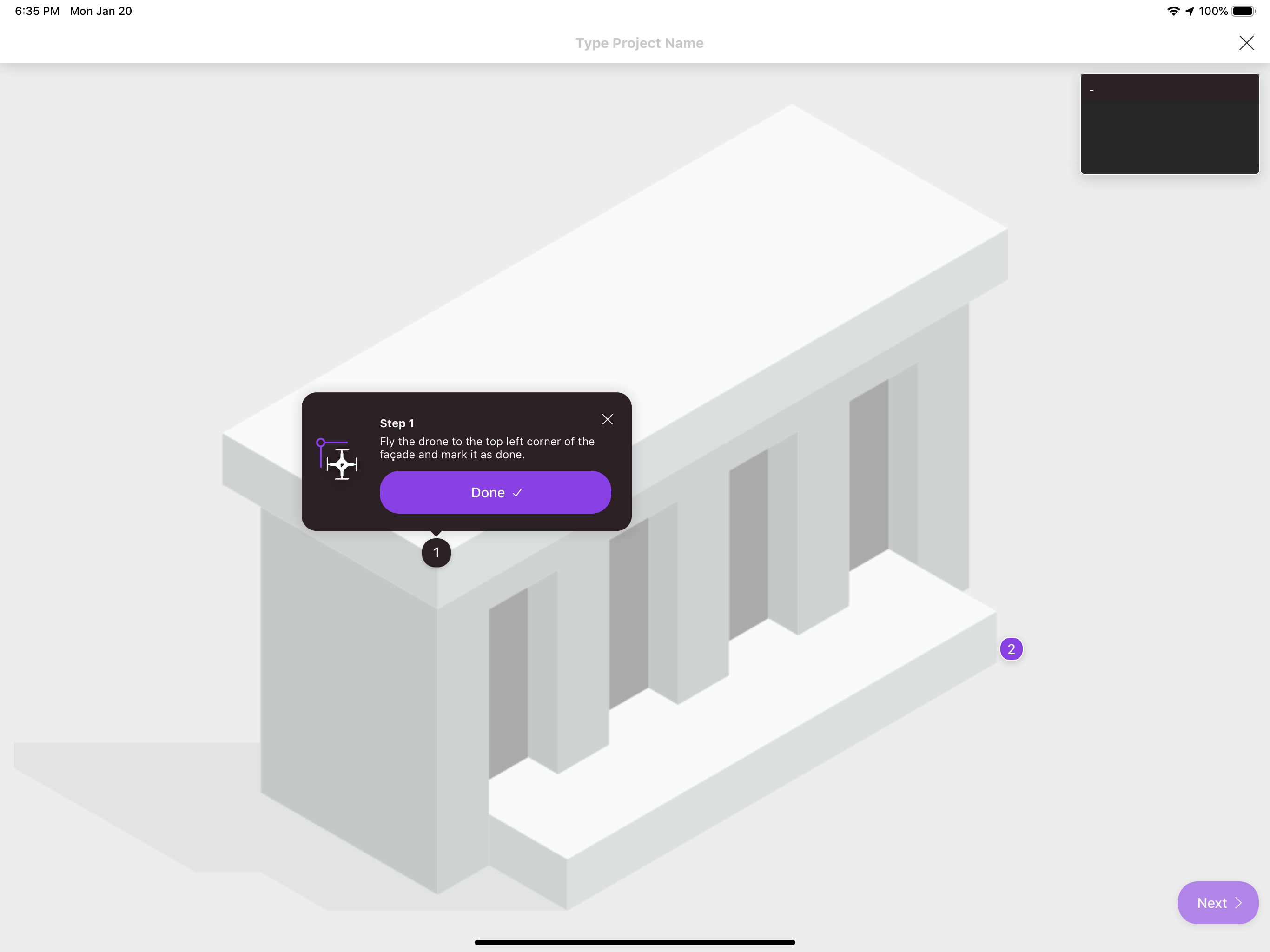Image resolution: width=1270 pixels, height=952 pixels.
Task: Click the battery icon in the status bar
Action: (x=1242, y=10)
